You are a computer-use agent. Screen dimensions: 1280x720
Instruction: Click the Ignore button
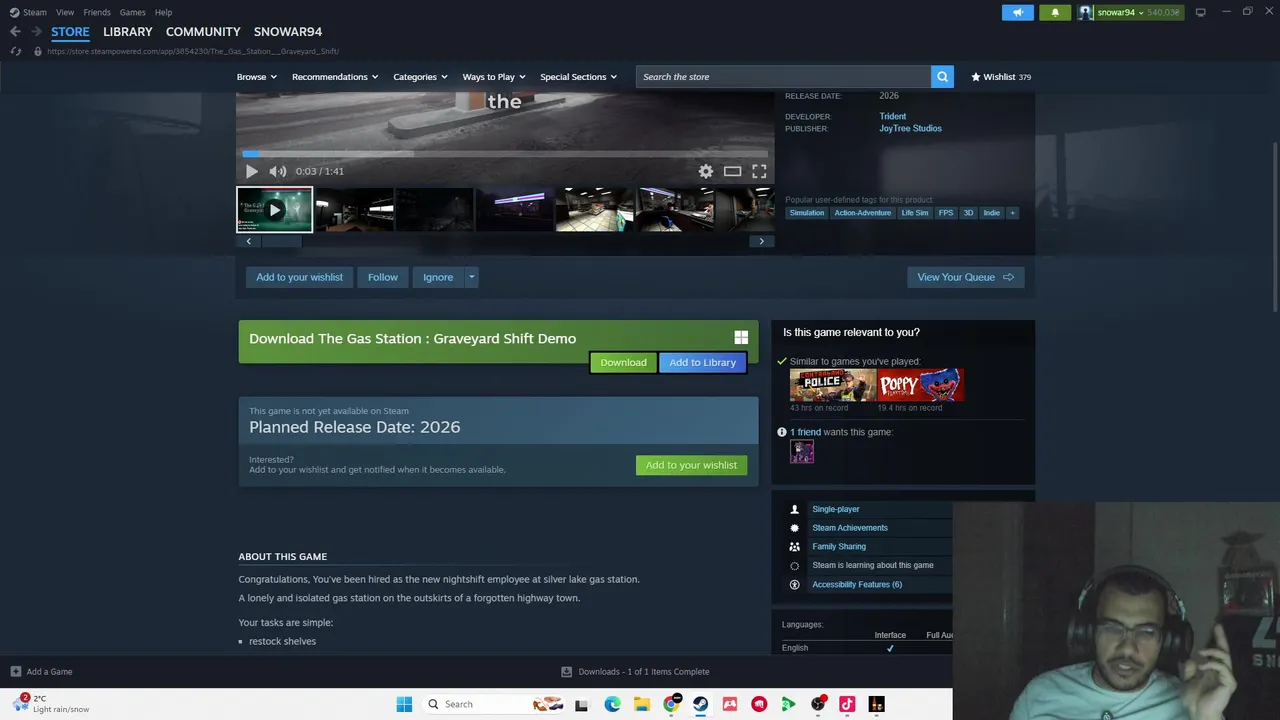[x=438, y=277]
